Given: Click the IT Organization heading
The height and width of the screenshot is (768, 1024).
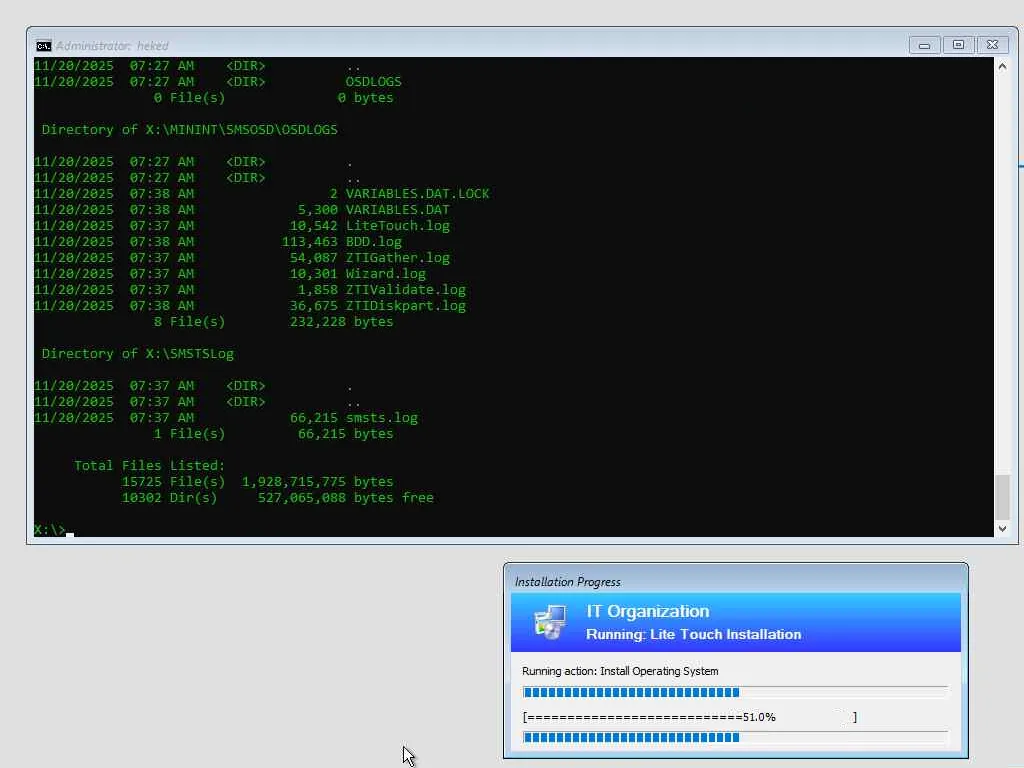Looking at the screenshot, I should click(647, 611).
